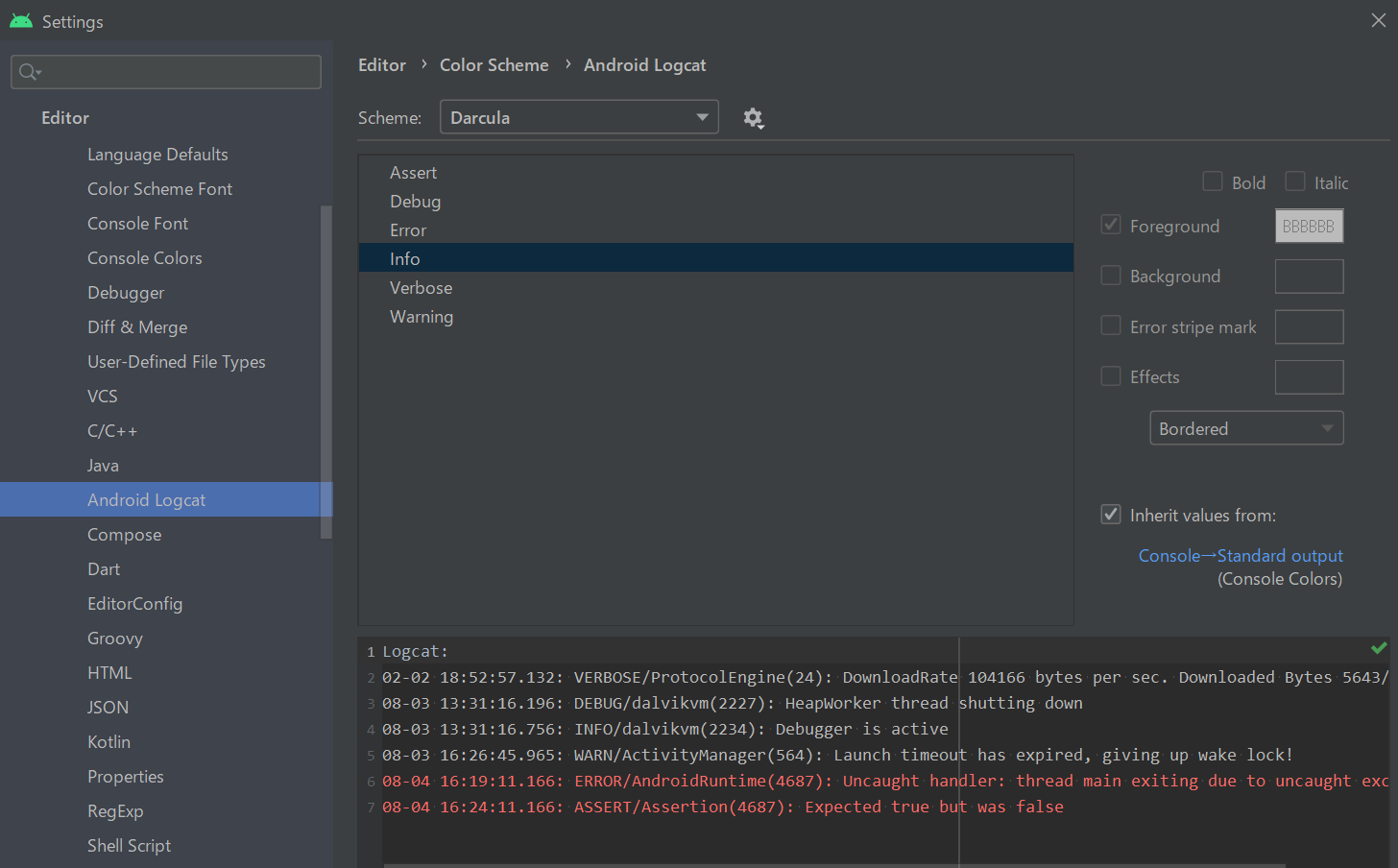Open Console Font settings

pos(137,224)
